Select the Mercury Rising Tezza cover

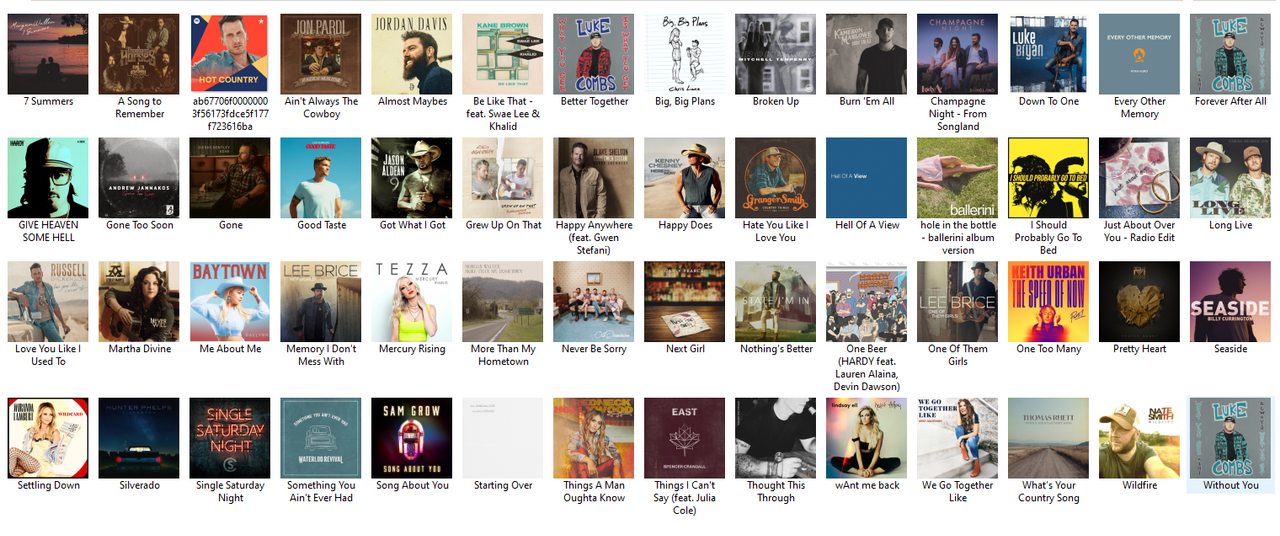pyautogui.click(x=412, y=302)
